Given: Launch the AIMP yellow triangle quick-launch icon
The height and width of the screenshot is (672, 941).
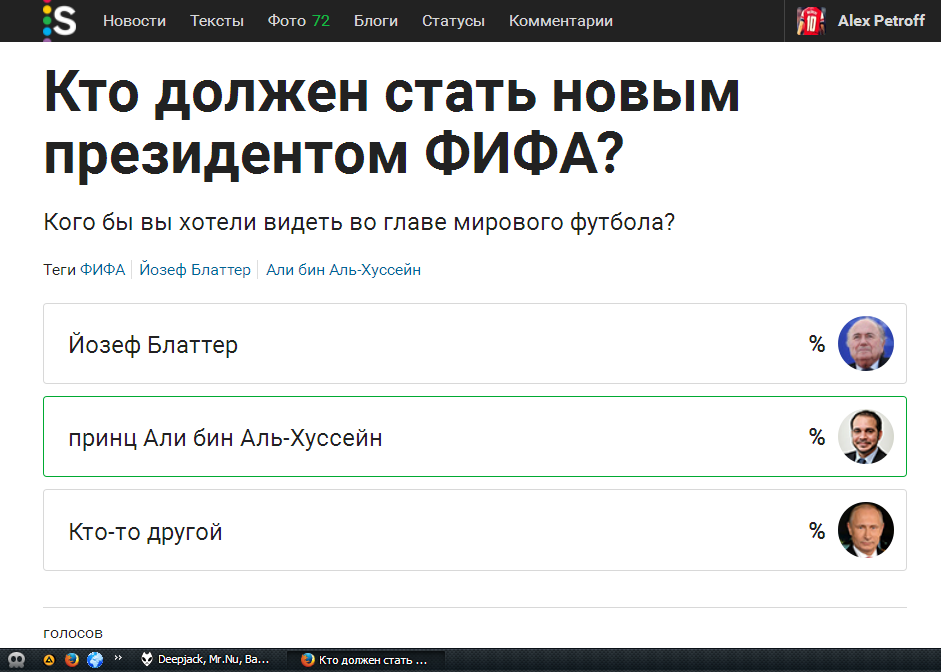Looking at the screenshot, I should tap(49, 660).
